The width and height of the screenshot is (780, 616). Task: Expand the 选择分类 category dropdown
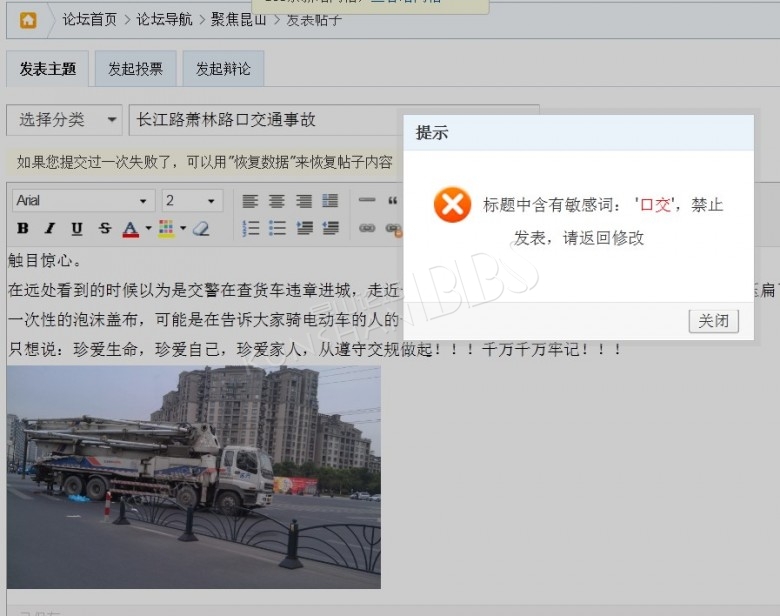[64, 120]
